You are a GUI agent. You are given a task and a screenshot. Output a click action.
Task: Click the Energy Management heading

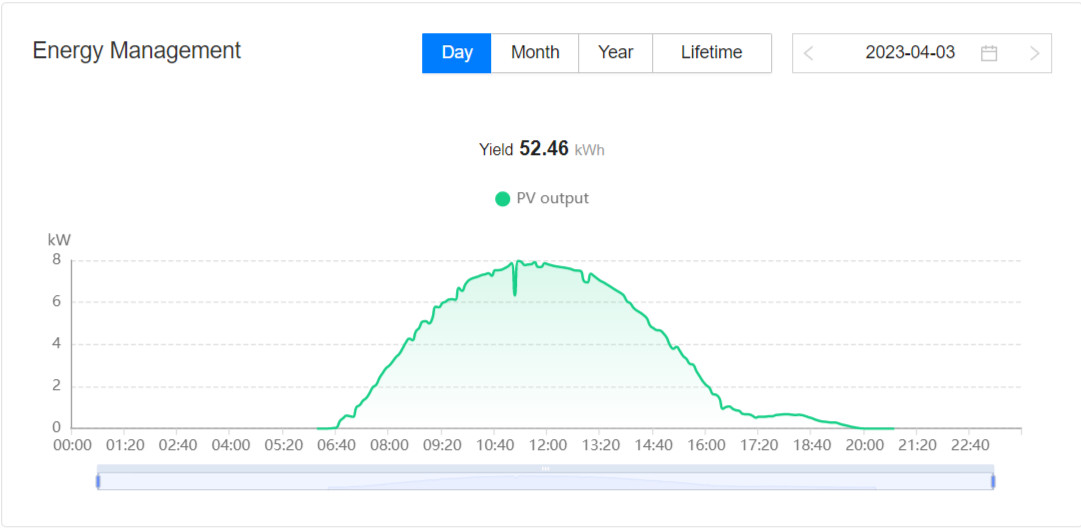coord(137,51)
